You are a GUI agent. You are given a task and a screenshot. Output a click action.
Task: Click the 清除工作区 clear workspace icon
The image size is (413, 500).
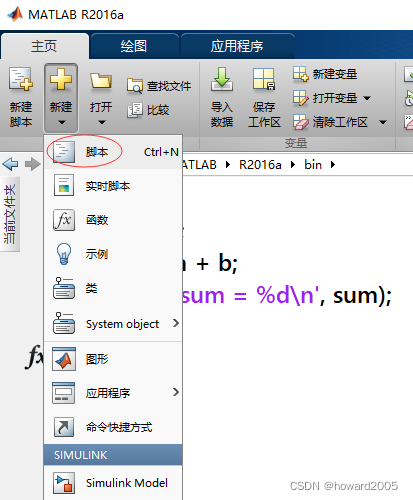[x=301, y=122]
